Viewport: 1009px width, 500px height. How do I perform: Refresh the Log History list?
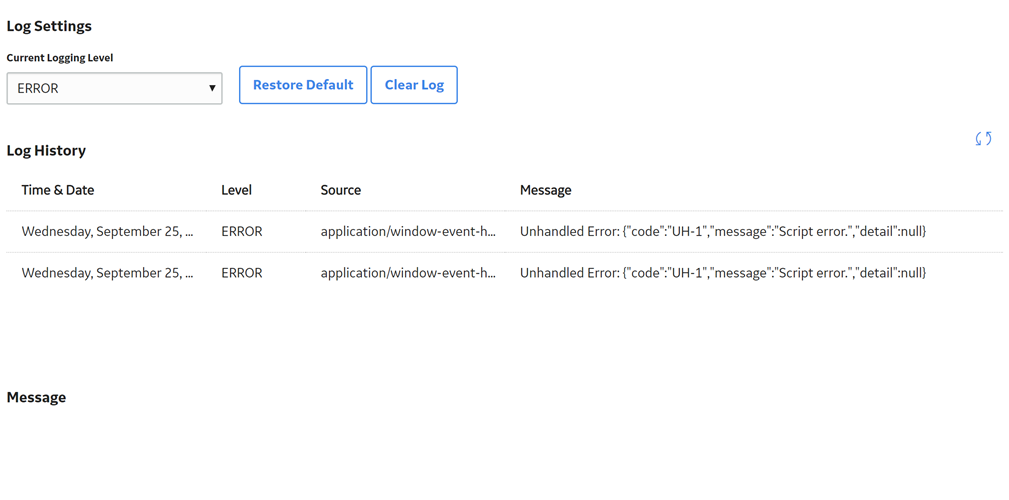point(983,138)
